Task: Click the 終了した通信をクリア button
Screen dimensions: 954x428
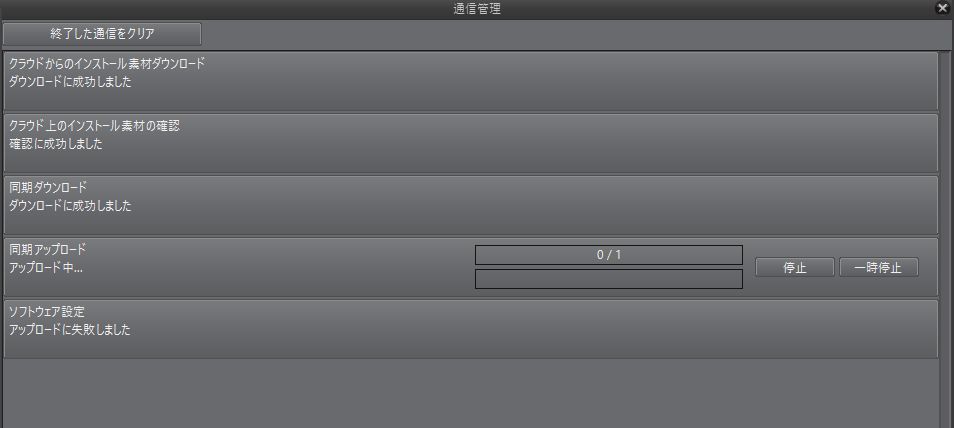Action: (x=102, y=34)
